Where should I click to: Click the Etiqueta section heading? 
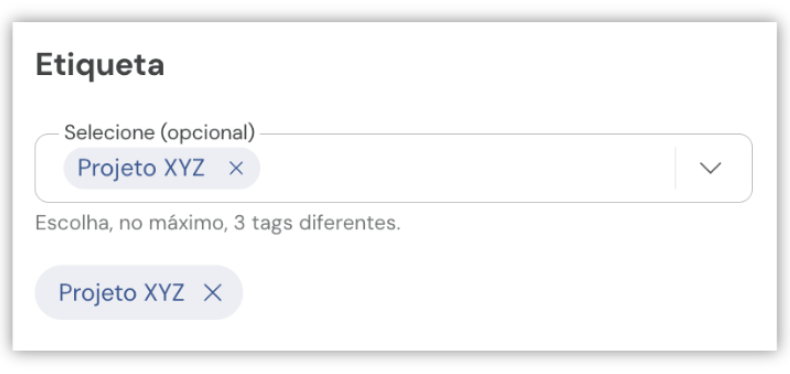100,66
